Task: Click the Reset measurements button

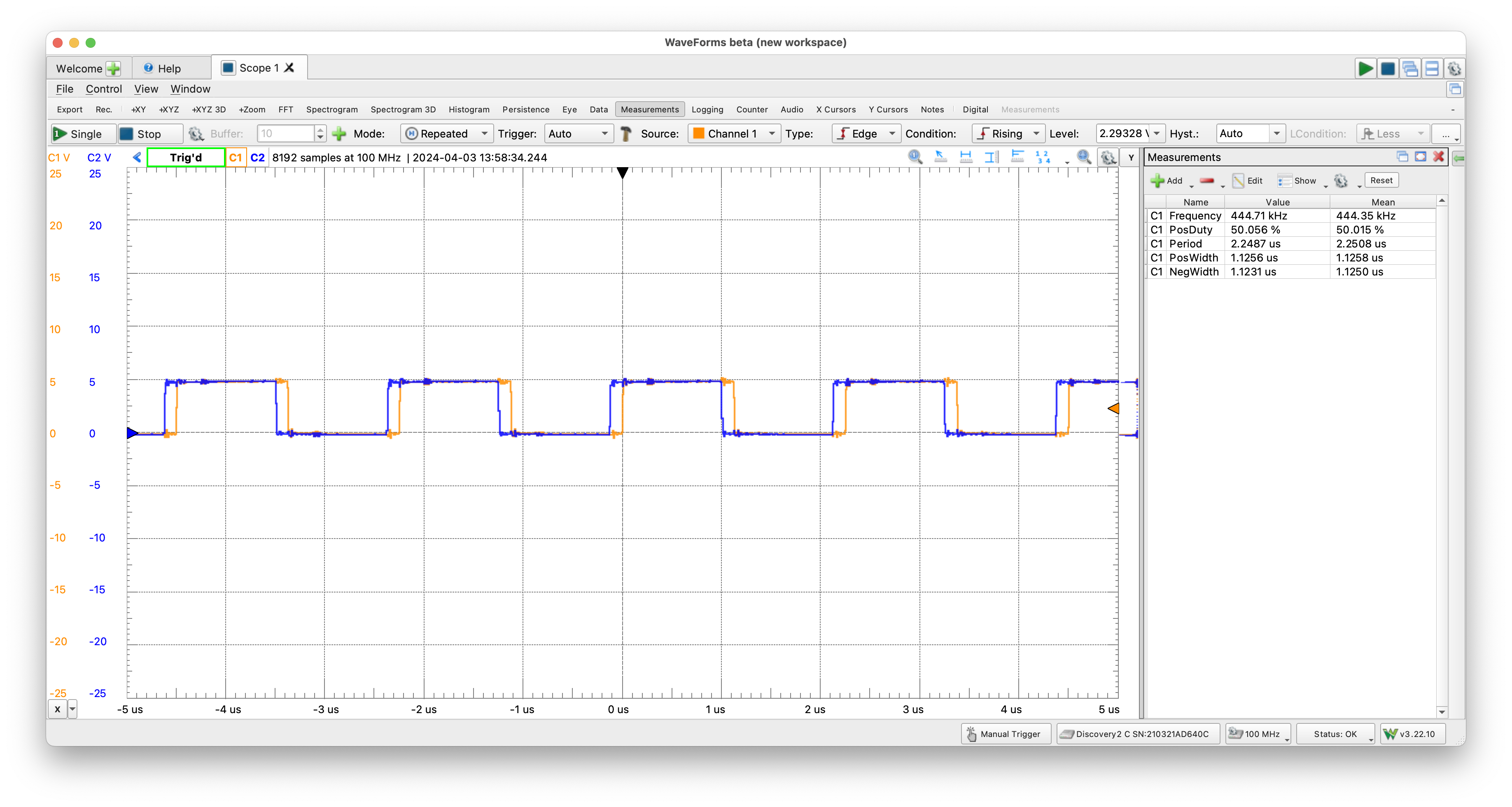Action: pyautogui.click(x=1381, y=180)
